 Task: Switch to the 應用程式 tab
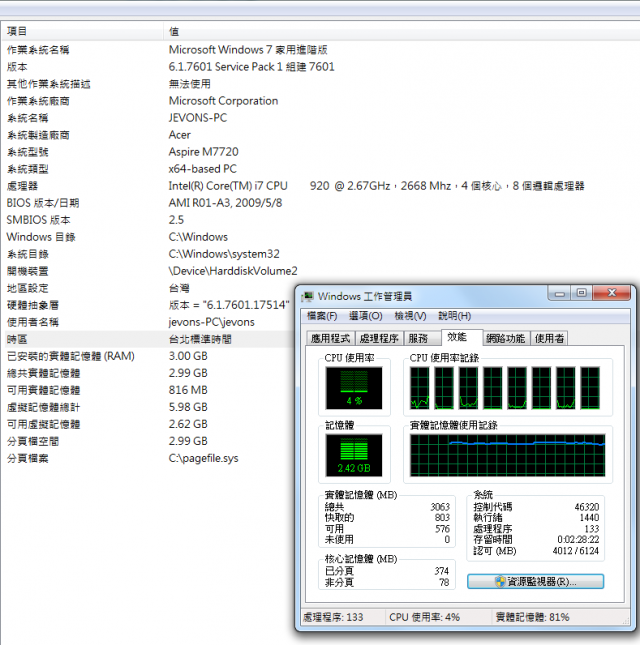[x=330, y=339]
